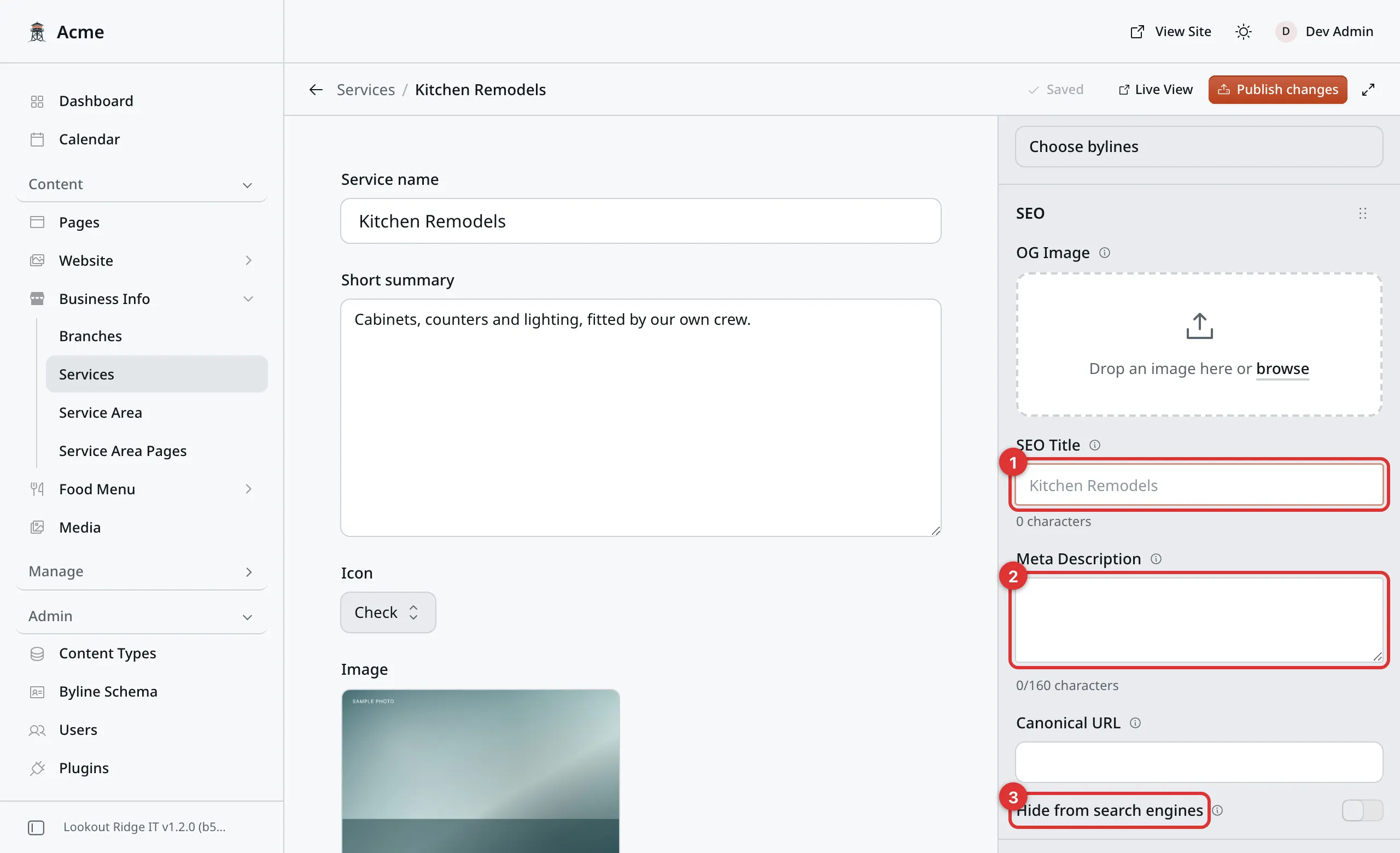Open the Choose bylines selector
This screenshot has width=1400, height=853.
point(1199,147)
